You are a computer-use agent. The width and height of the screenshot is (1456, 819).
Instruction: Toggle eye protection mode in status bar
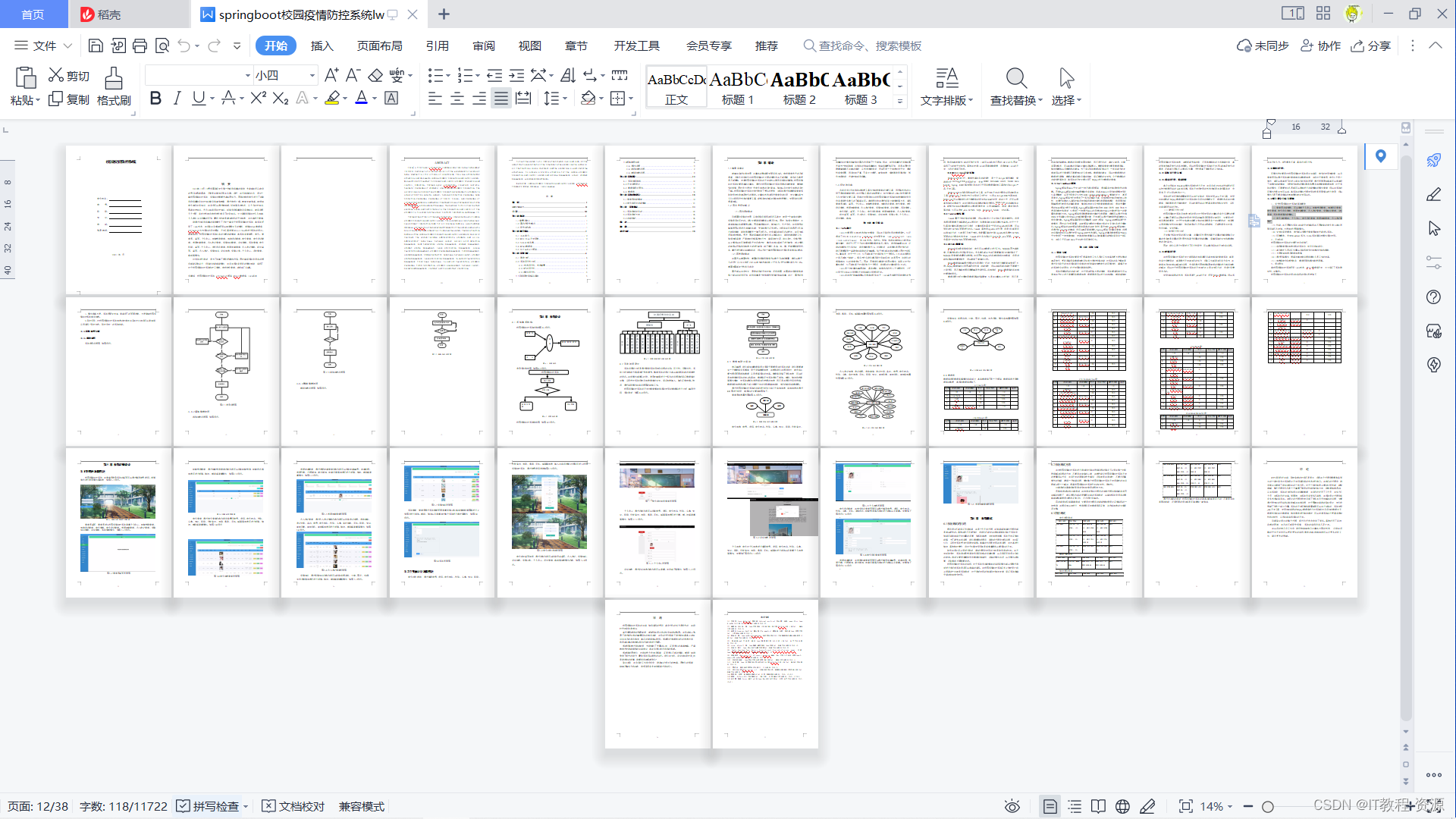click(1012, 806)
